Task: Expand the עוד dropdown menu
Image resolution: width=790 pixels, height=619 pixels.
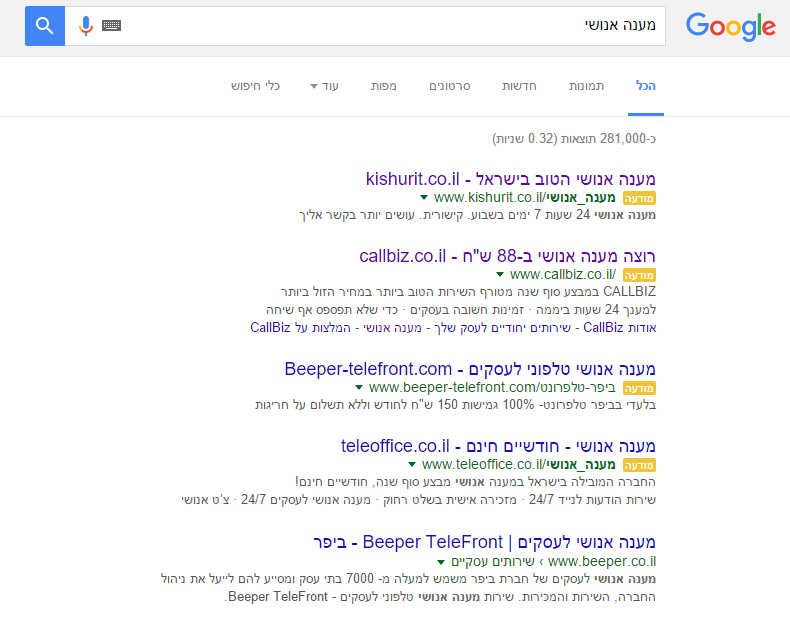Action: click(324, 86)
